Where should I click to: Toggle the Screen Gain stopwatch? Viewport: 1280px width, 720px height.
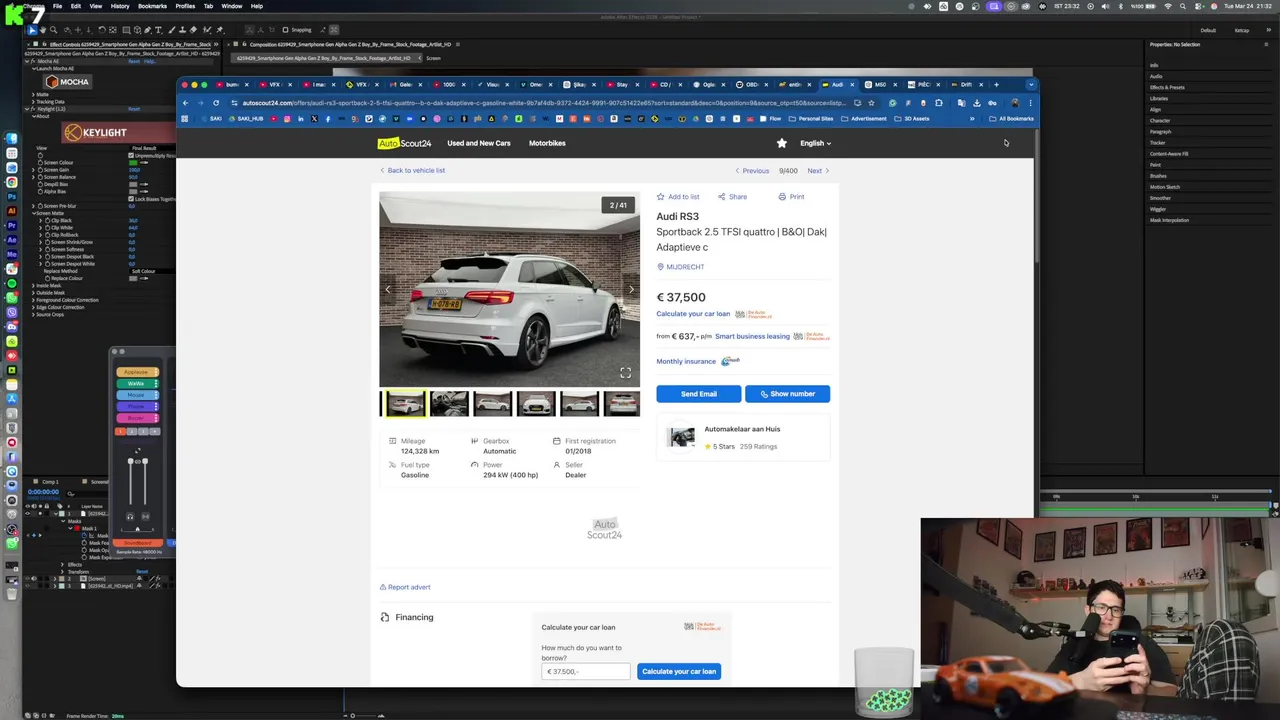point(40,170)
